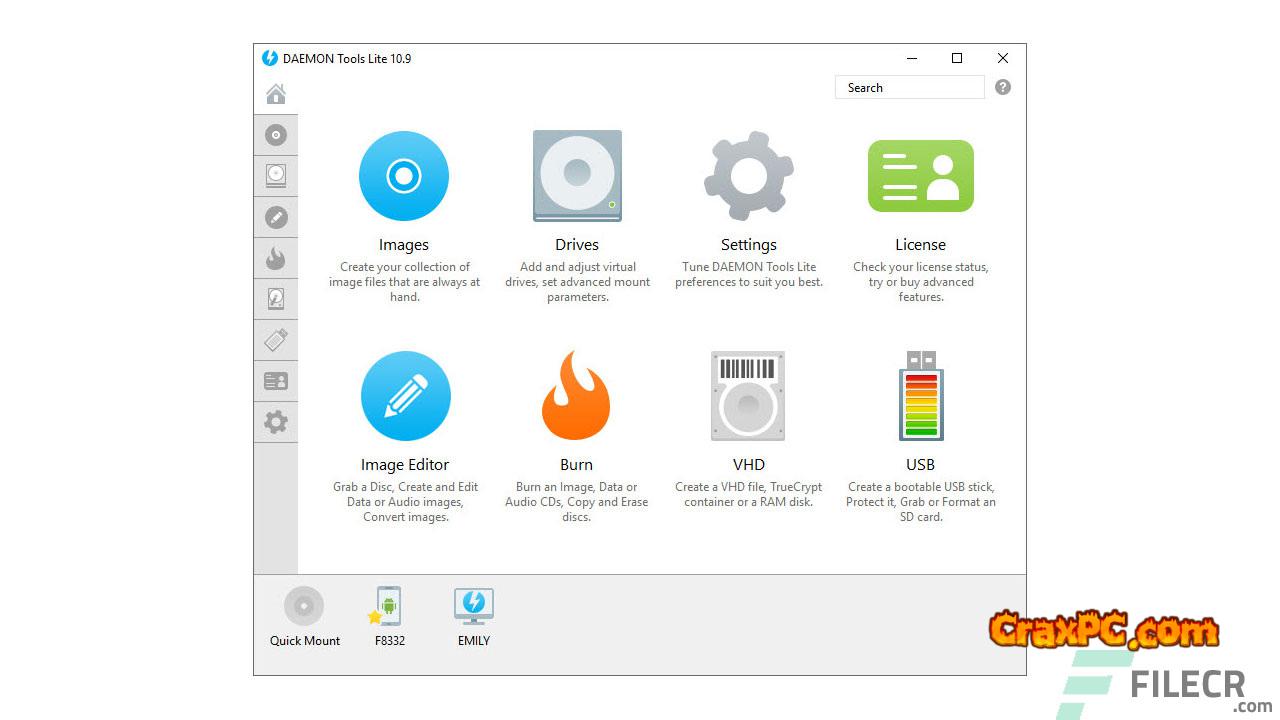
Task: Select the Images disc icon in sidebar
Action: click(x=276, y=135)
